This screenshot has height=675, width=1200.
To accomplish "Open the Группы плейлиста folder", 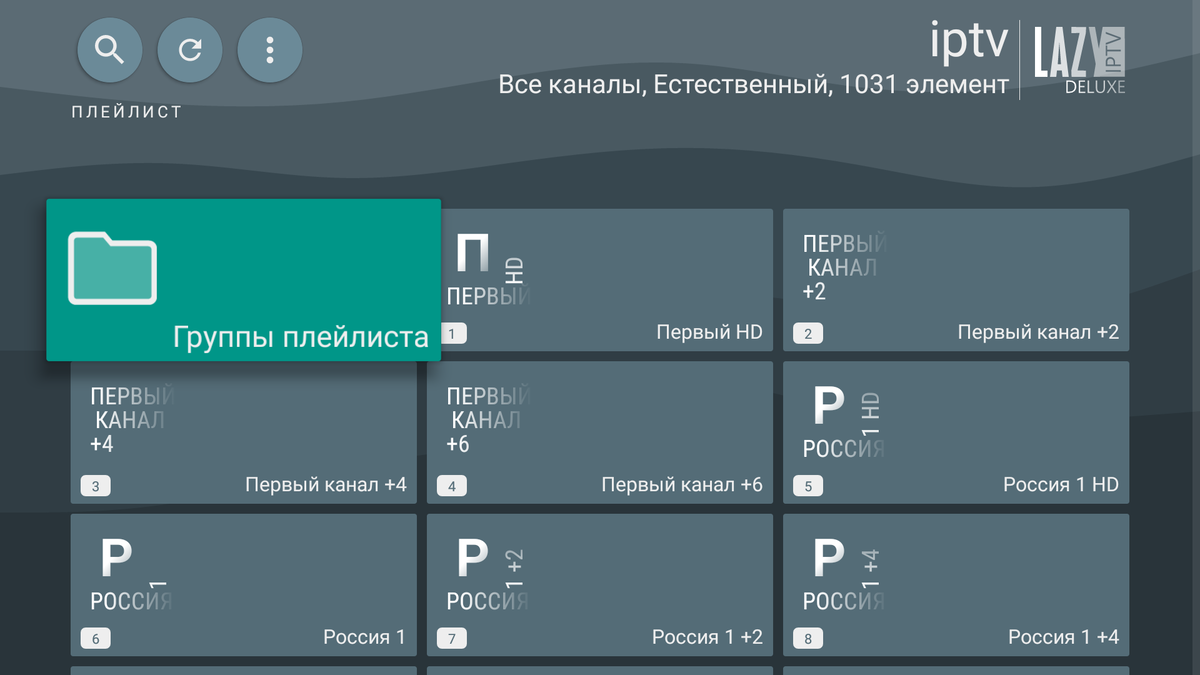I will (x=242, y=280).
